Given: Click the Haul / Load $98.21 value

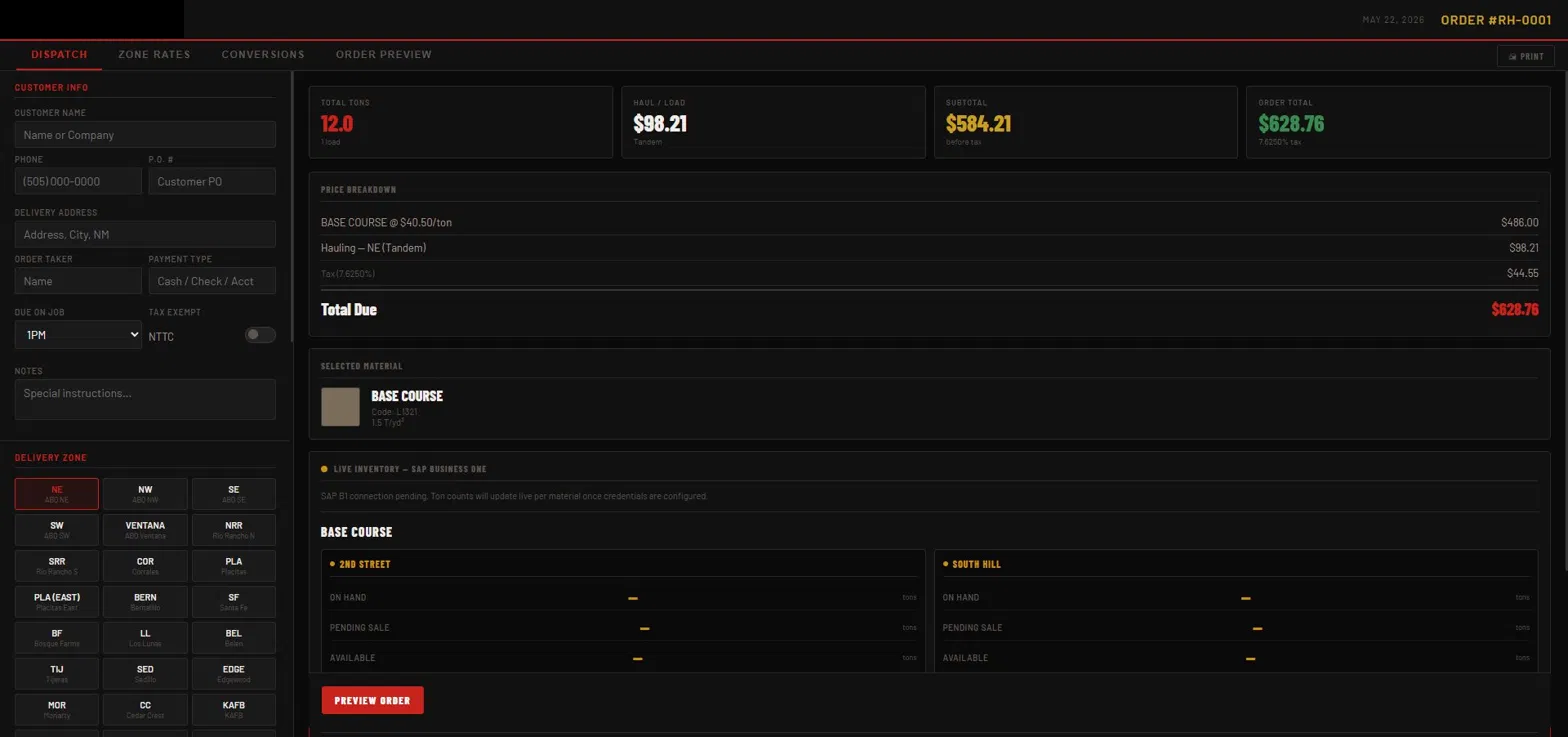Looking at the screenshot, I should 660,124.
